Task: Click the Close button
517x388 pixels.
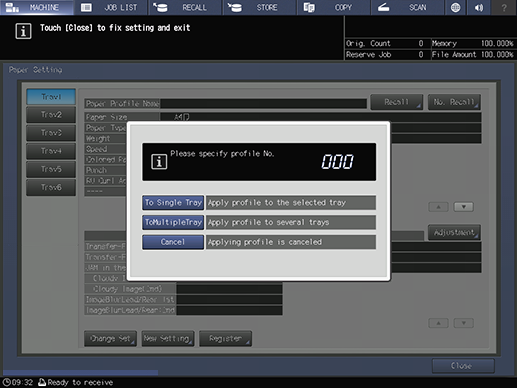Action: (x=463, y=366)
